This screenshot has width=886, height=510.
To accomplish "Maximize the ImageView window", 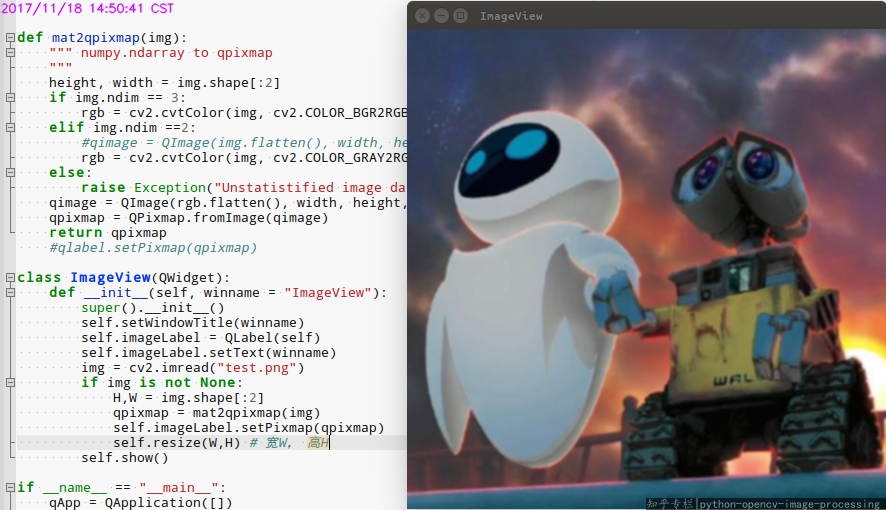I will (x=461, y=16).
